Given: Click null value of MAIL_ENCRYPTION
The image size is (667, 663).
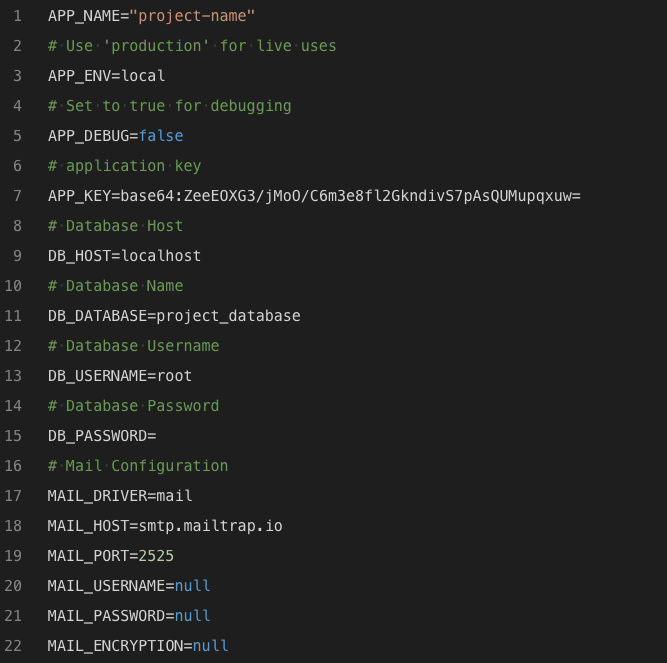Looking at the screenshot, I should tap(211, 646).
